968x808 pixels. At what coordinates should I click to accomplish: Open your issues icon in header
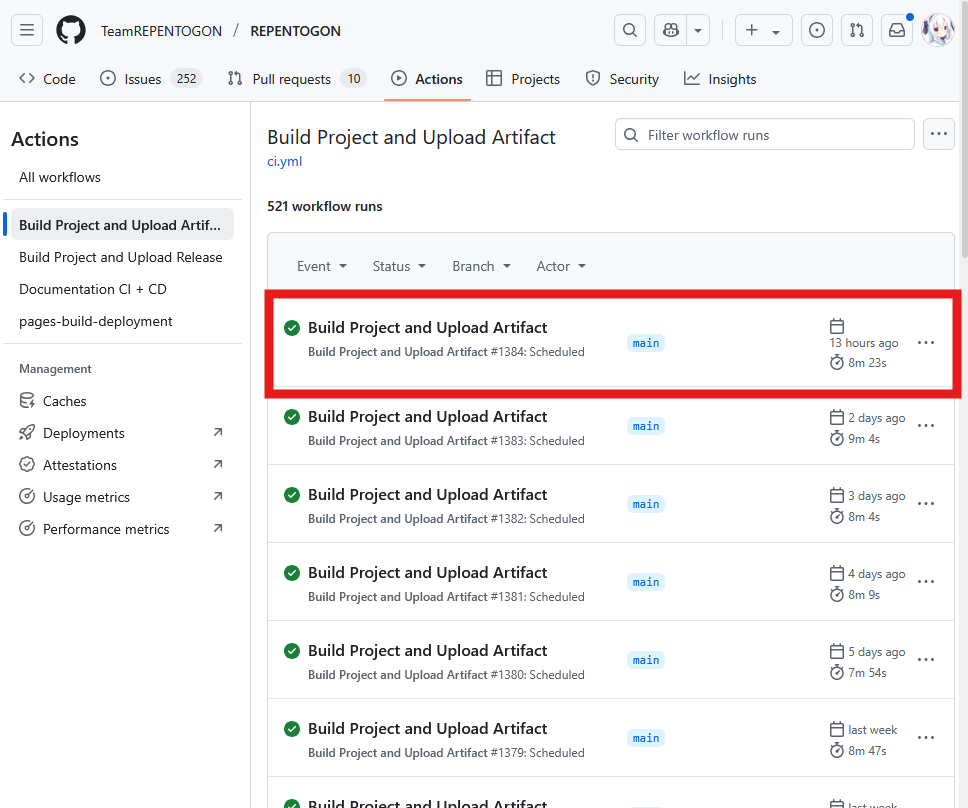tap(817, 30)
